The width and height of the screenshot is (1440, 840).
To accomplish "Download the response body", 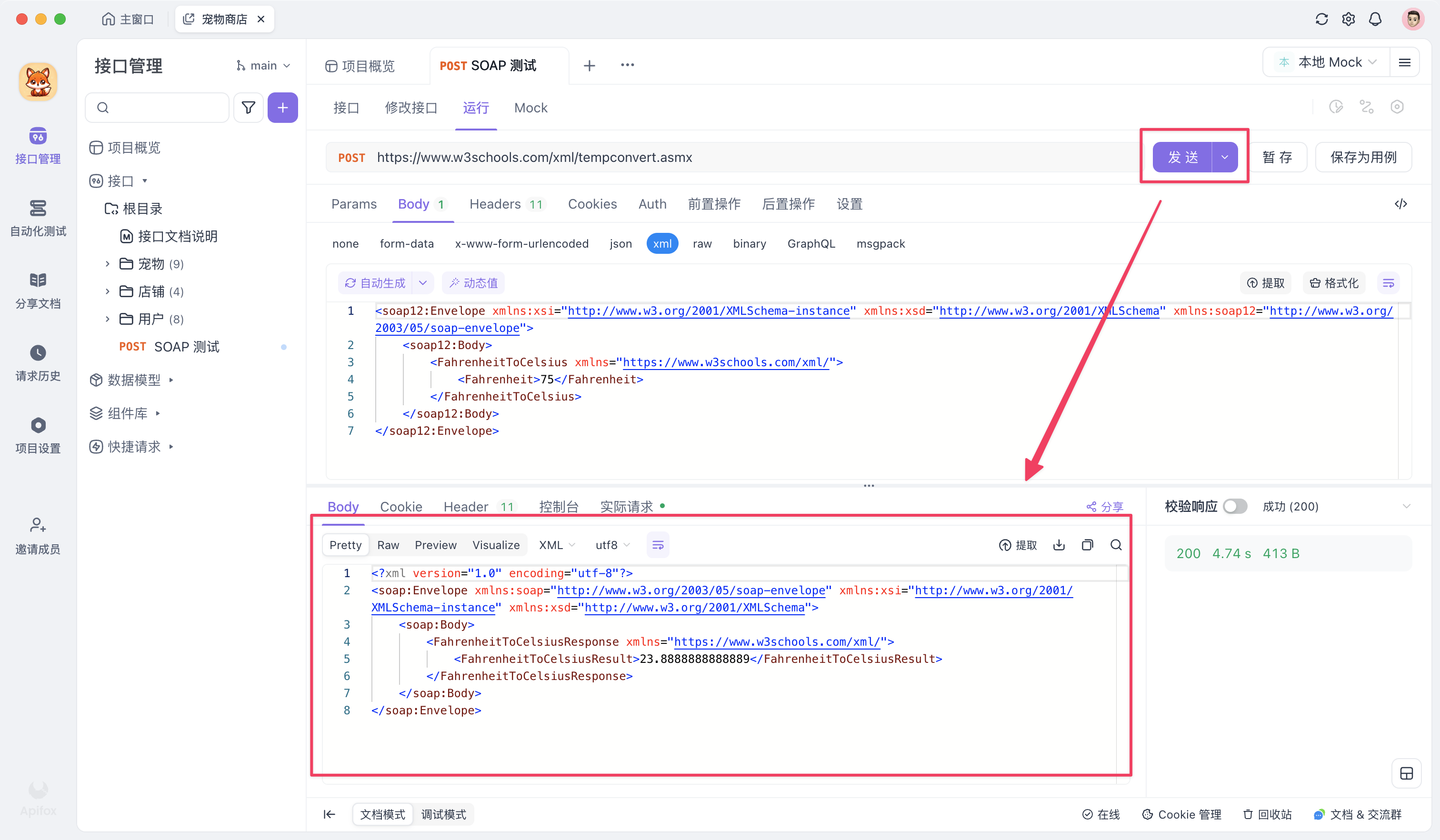I will tap(1059, 545).
